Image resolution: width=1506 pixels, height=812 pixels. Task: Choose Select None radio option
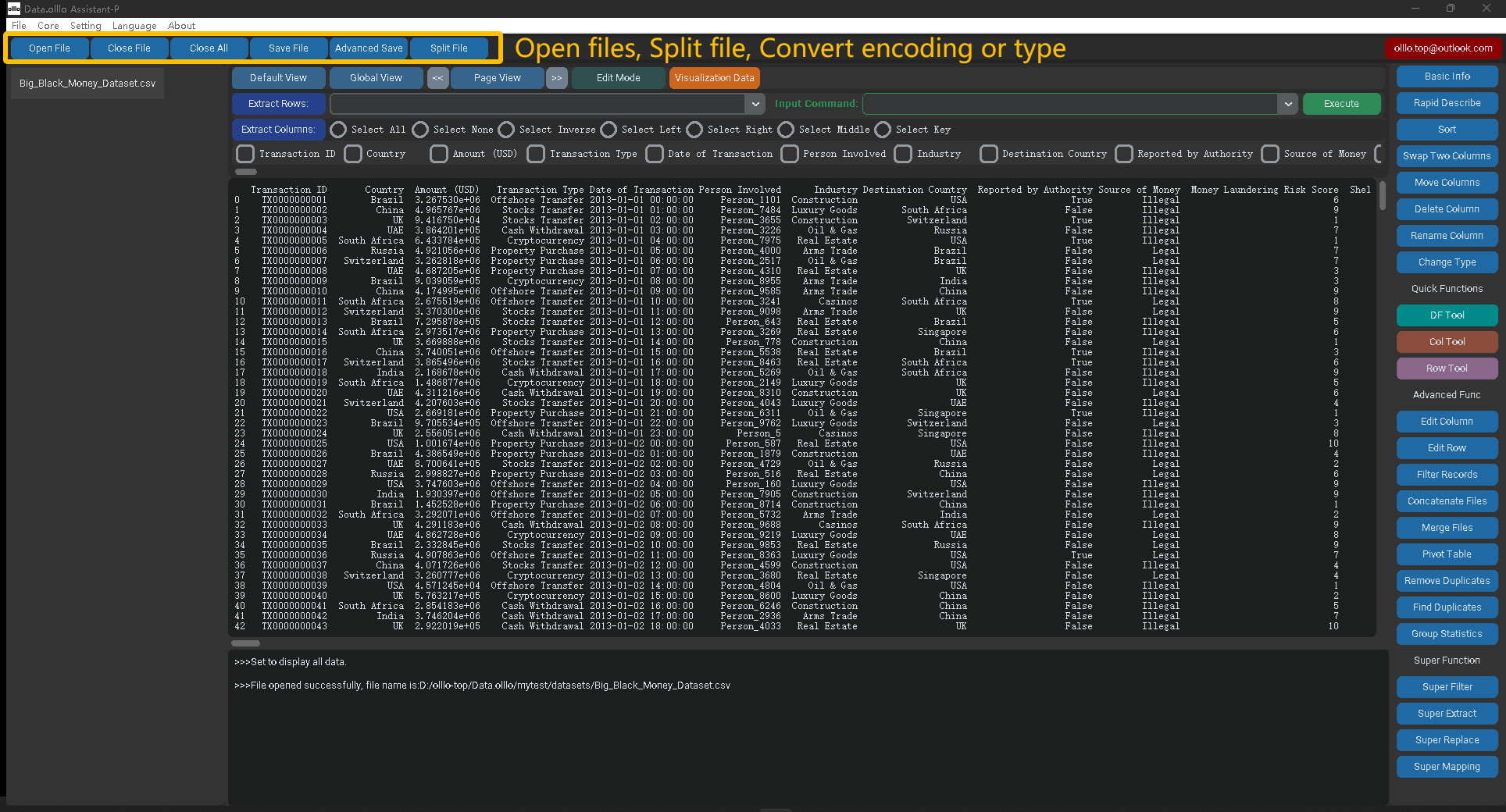[420, 130]
